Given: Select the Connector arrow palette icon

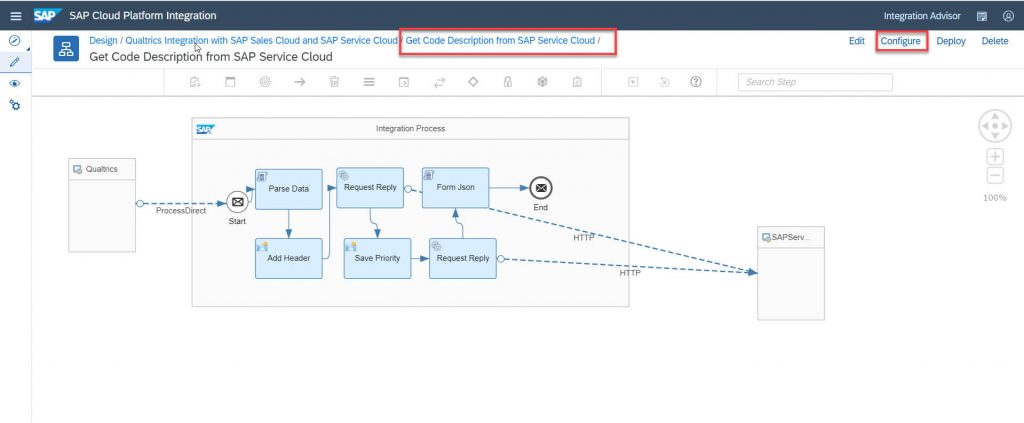Looking at the screenshot, I should point(300,82).
